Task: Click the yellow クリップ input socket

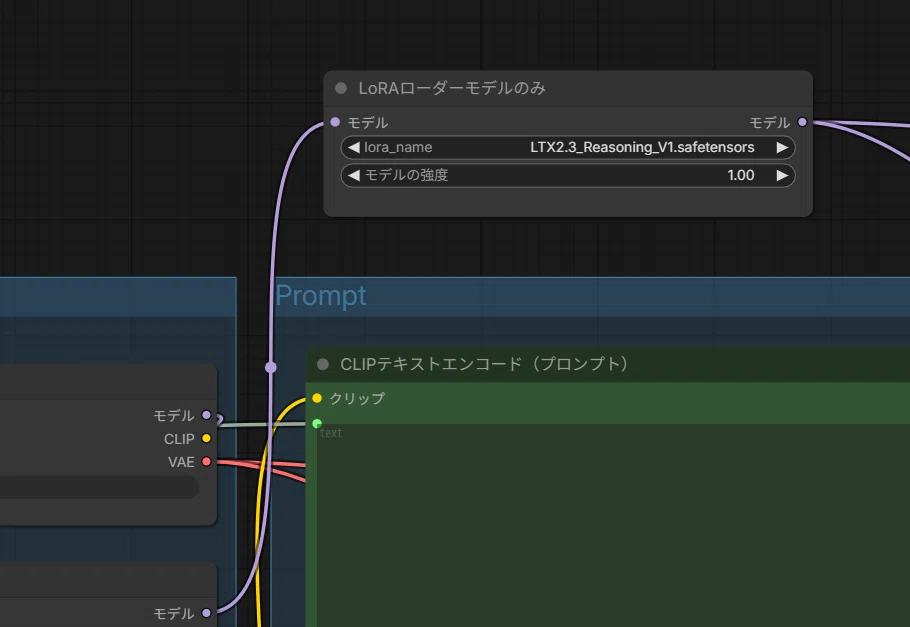Action: coord(317,398)
